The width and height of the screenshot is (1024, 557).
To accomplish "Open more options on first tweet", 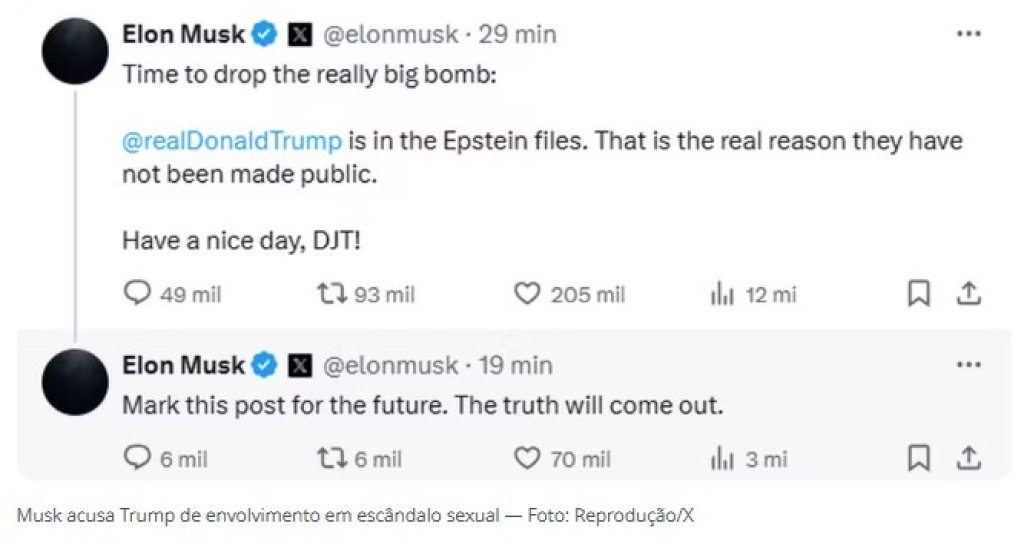I will point(968,34).
